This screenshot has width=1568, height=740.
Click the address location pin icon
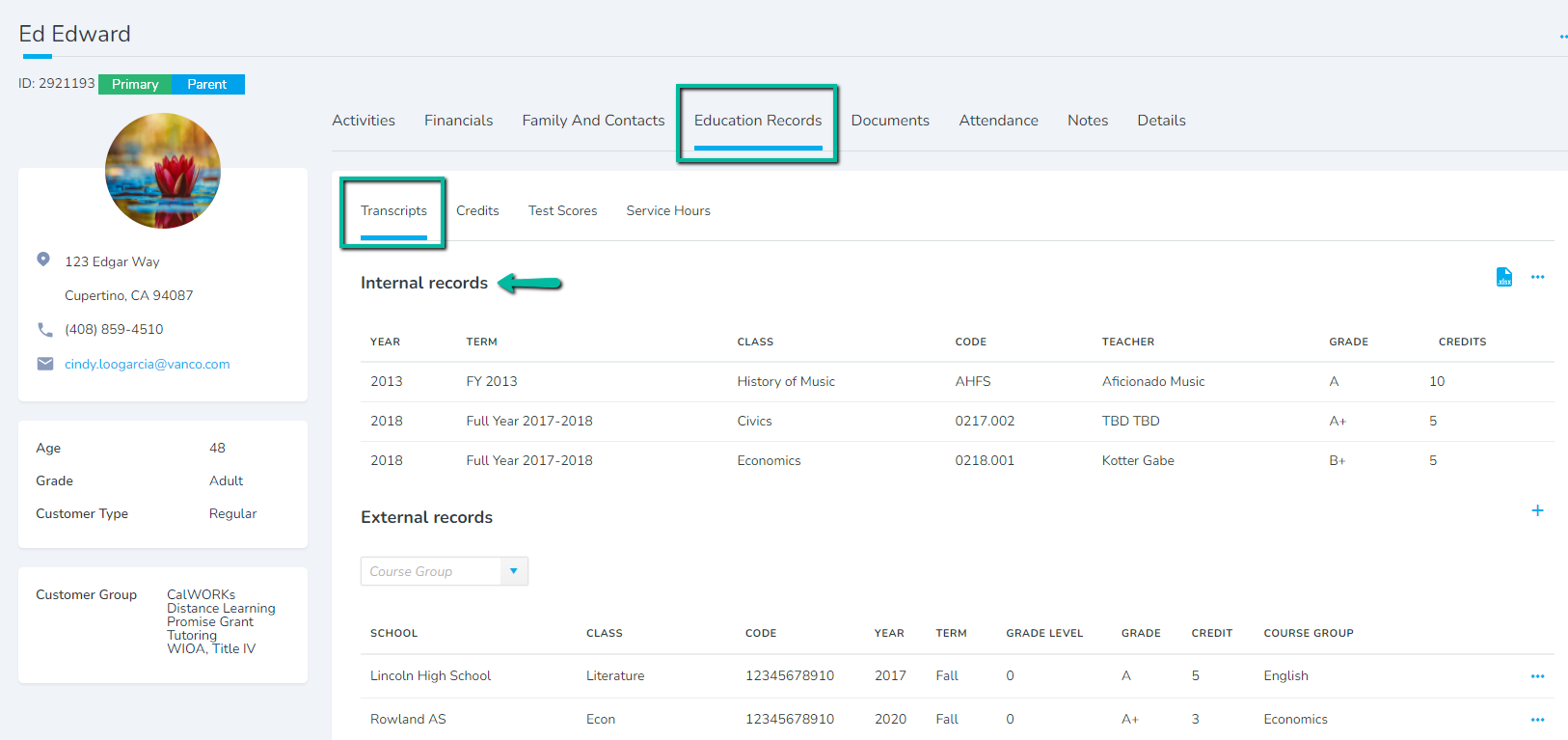point(43,260)
